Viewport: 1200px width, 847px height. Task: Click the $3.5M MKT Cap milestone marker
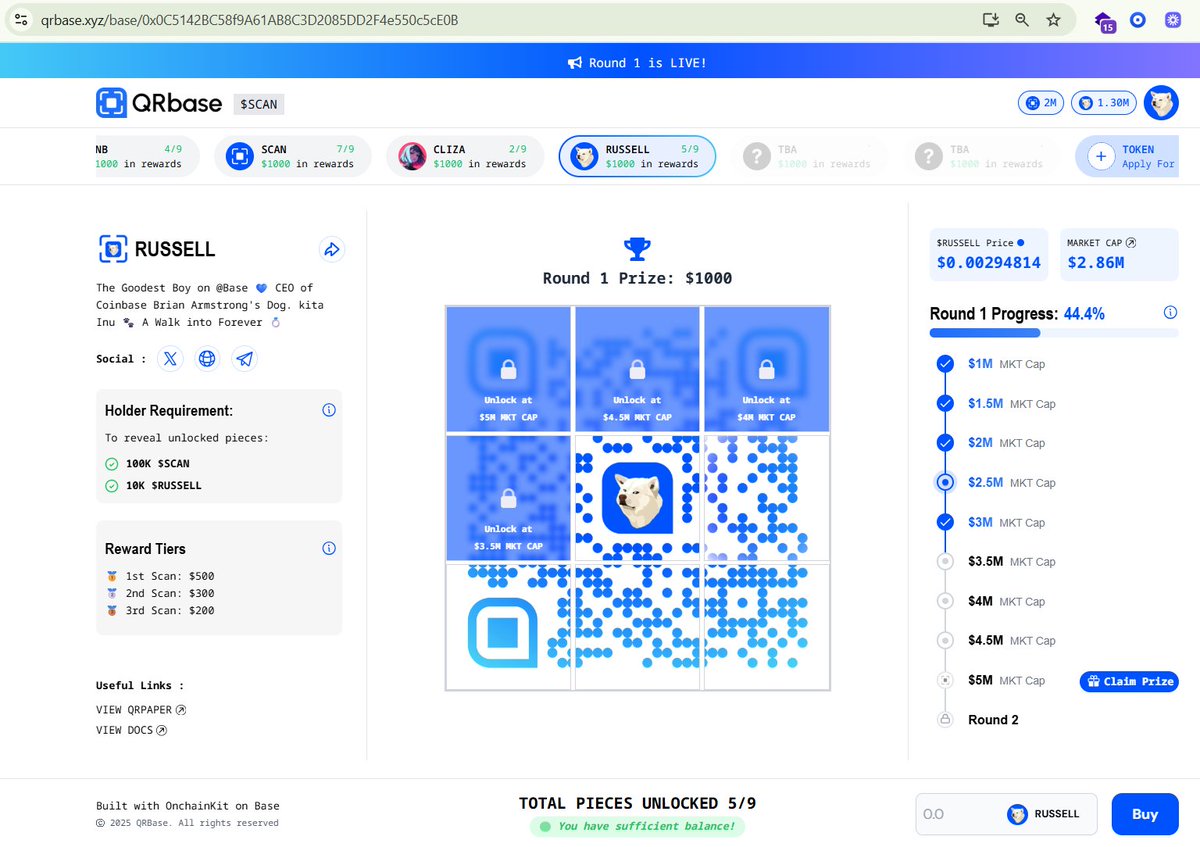(945, 561)
